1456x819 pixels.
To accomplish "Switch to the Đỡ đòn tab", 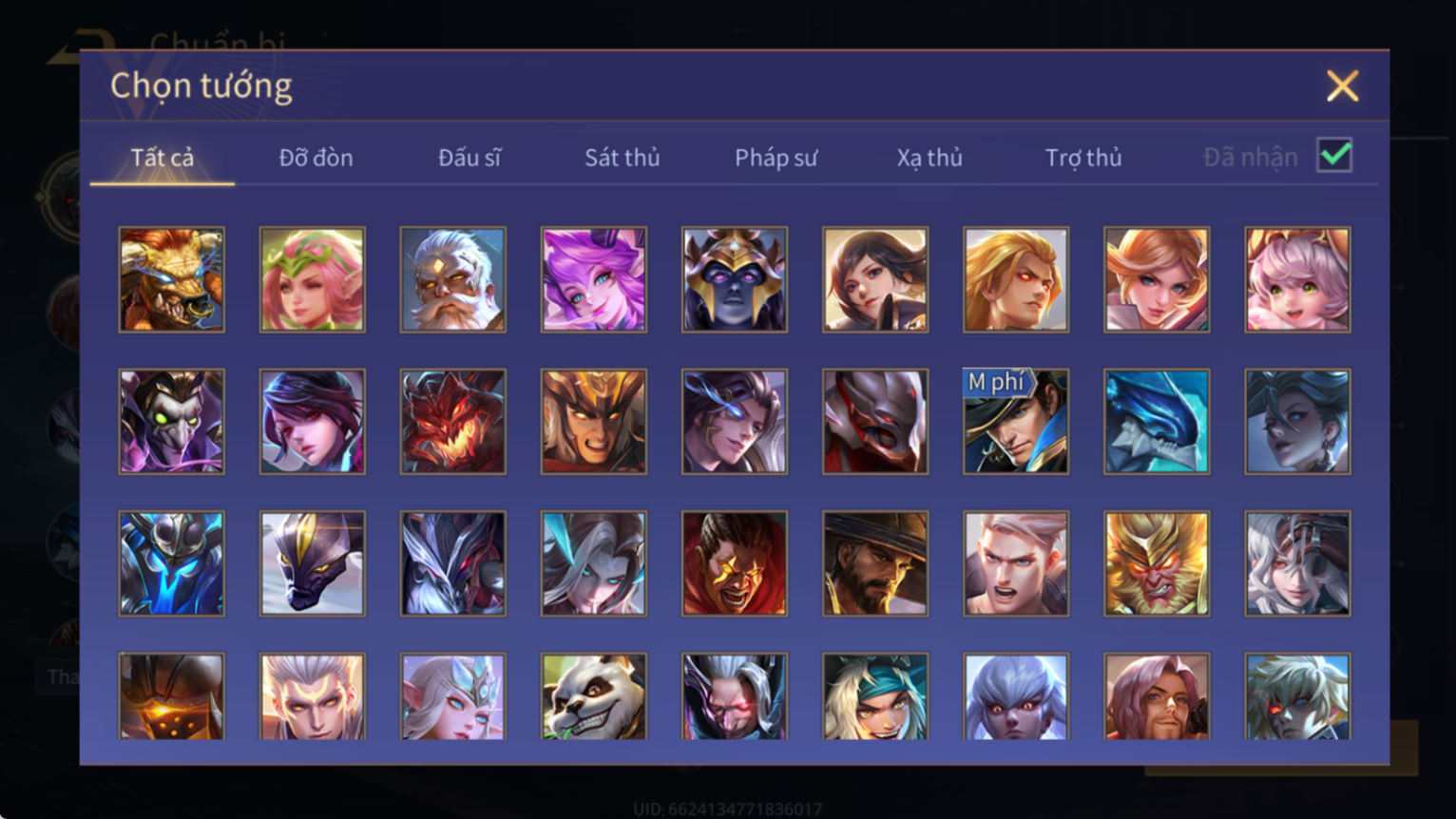I will [316, 158].
